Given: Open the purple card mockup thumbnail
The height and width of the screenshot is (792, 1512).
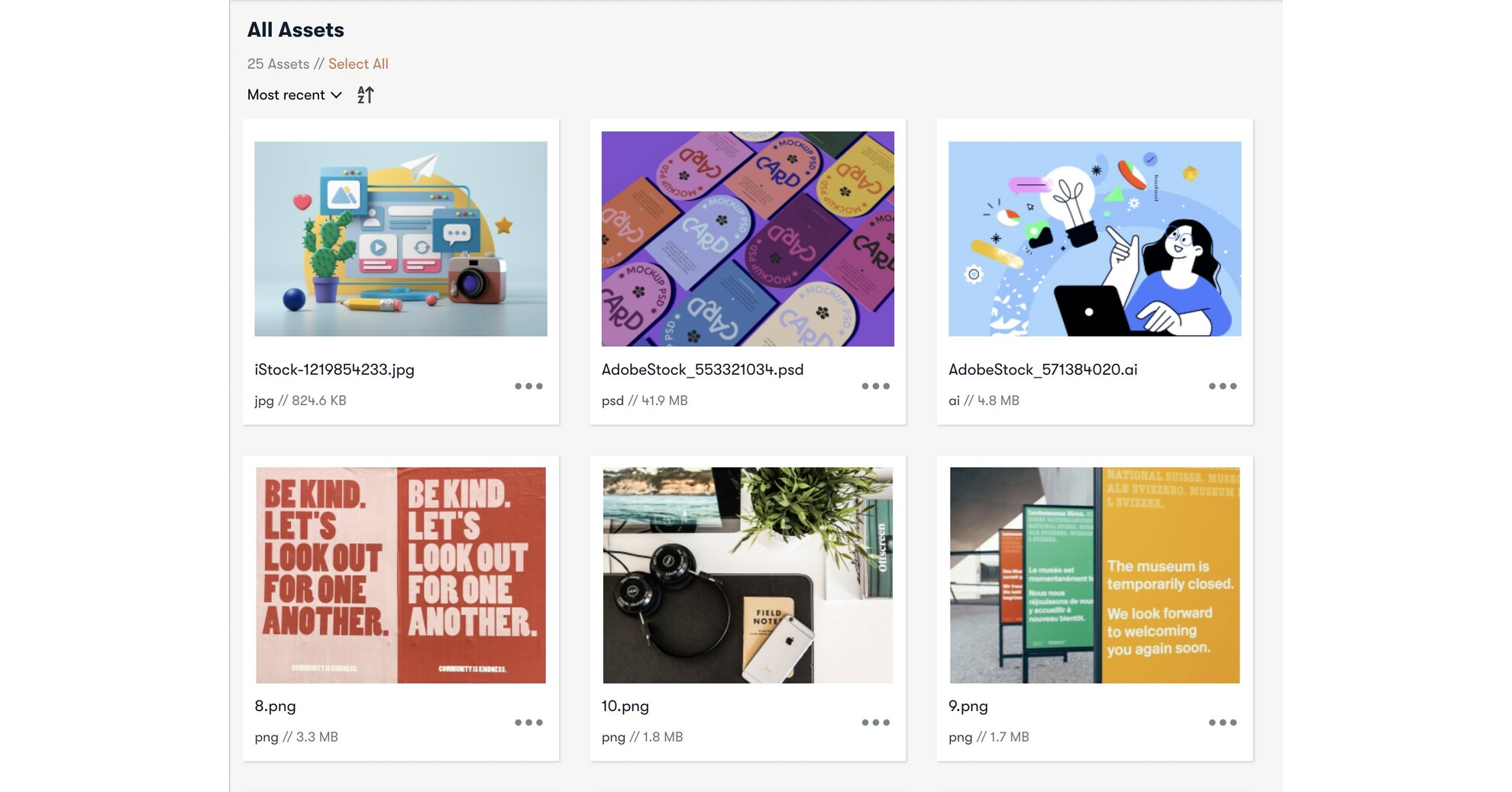Looking at the screenshot, I should 748,238.
